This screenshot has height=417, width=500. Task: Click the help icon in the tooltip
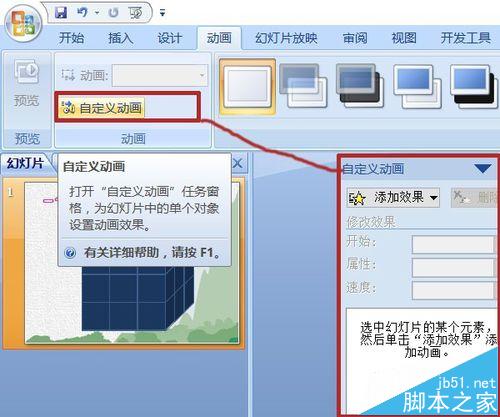pyautogui.click(x=70, y=253)
